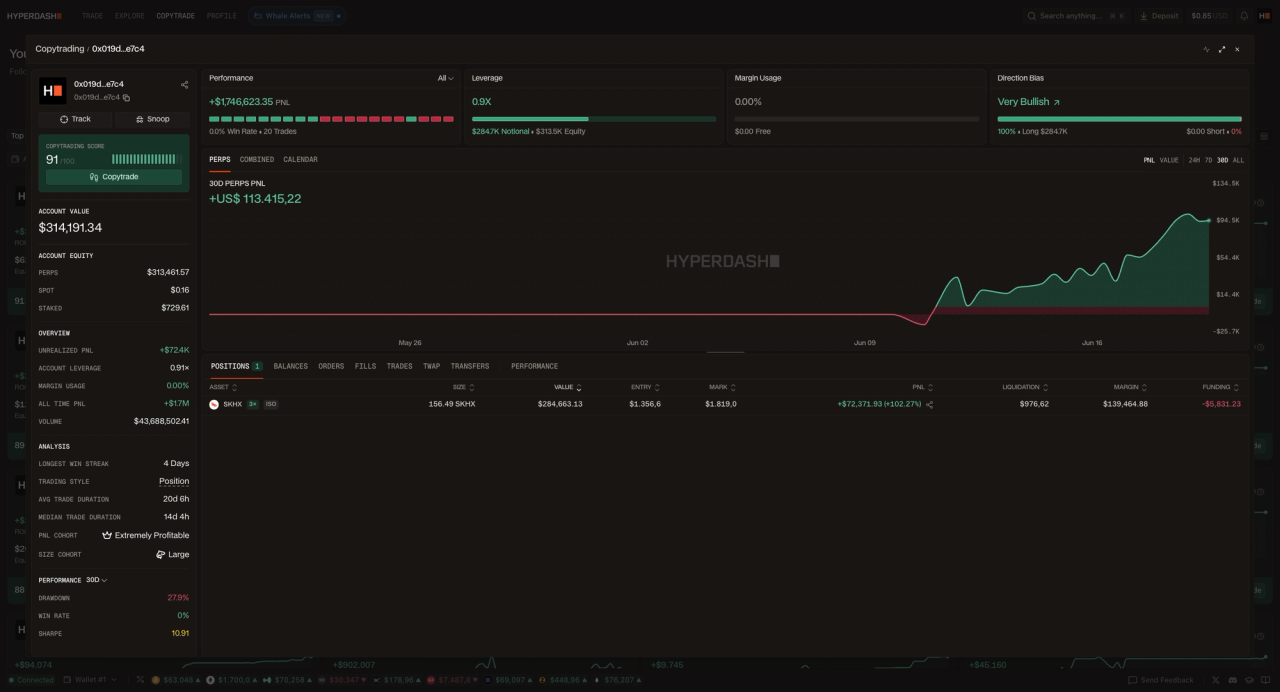Open the Performance 'All' timeframe dropdown

pos(446,78)
